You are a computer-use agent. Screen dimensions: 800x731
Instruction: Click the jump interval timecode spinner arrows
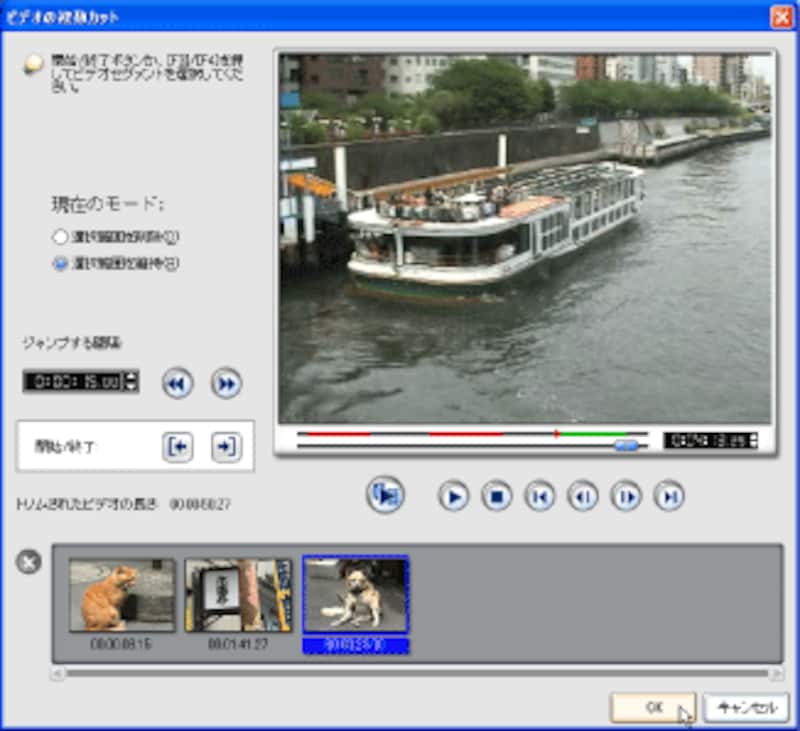point(132,381)
